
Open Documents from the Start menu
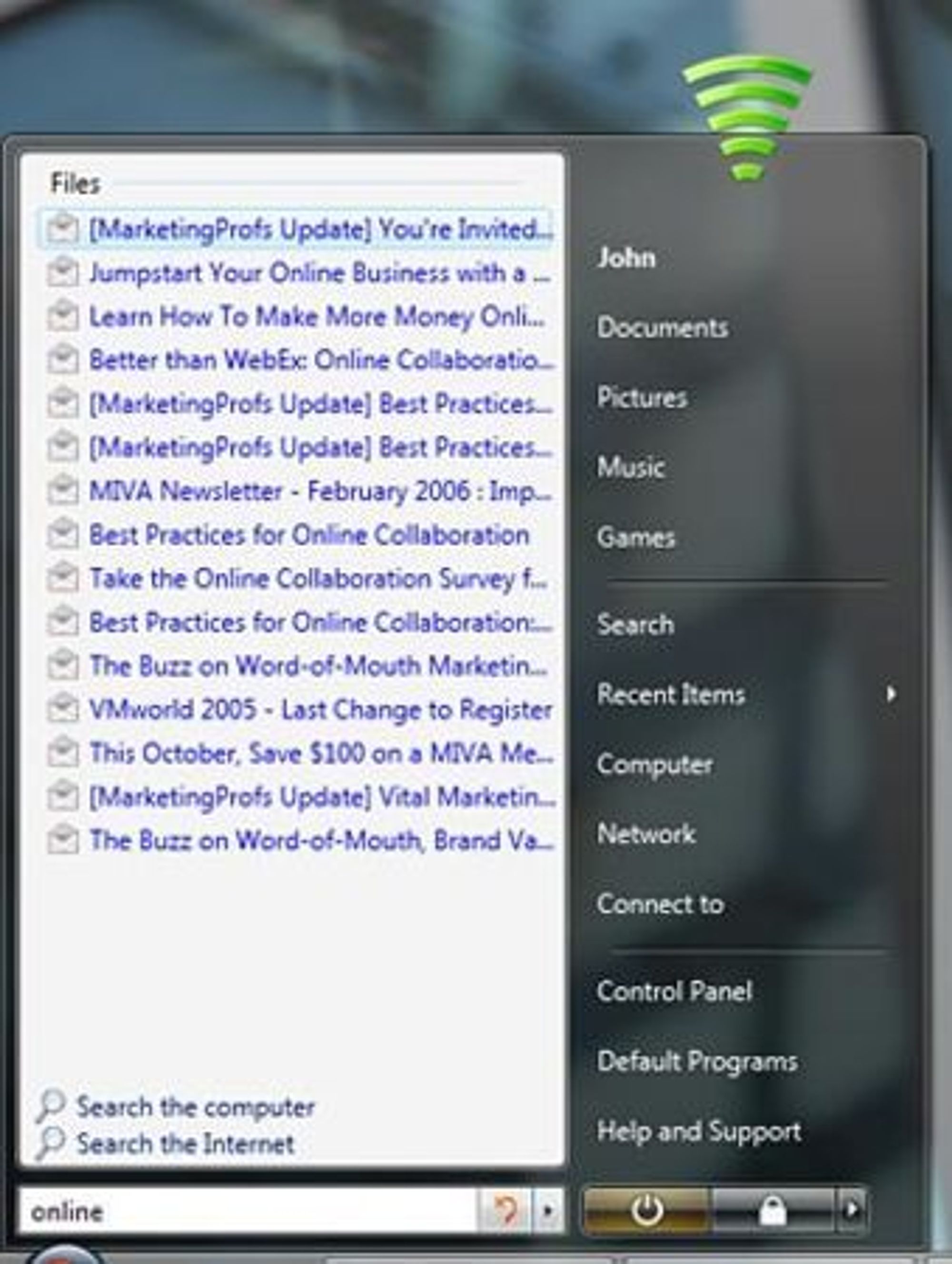coord(662,328)
